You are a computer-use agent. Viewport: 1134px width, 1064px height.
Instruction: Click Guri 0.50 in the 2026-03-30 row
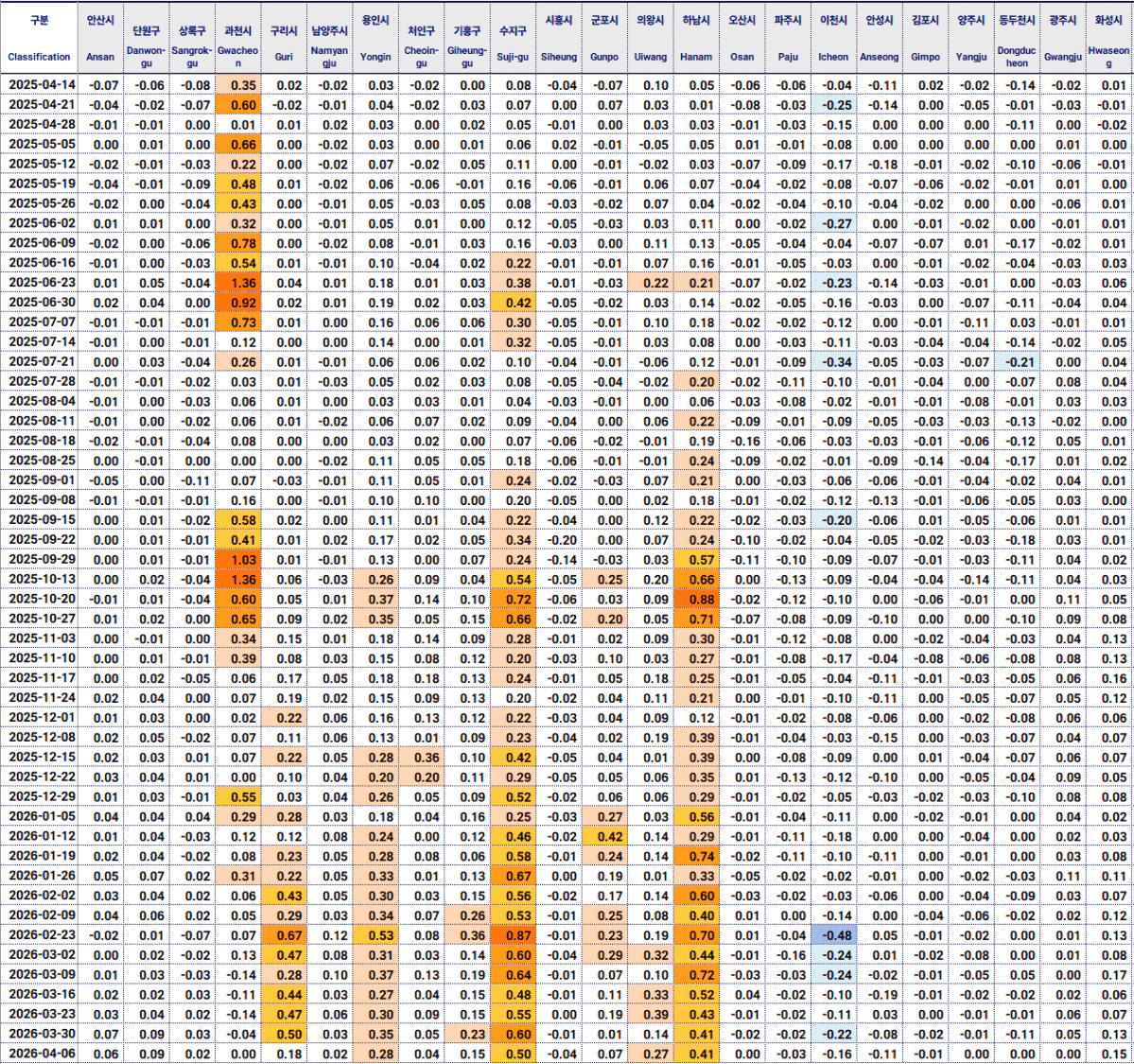coord(284,1034)
